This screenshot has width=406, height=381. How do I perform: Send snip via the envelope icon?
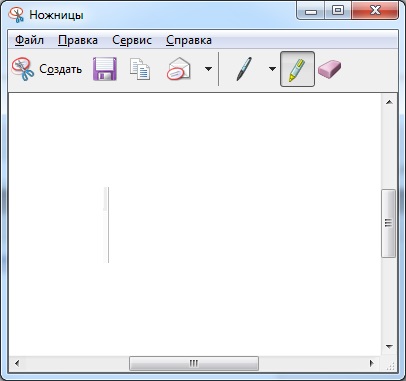coord(179,69)
